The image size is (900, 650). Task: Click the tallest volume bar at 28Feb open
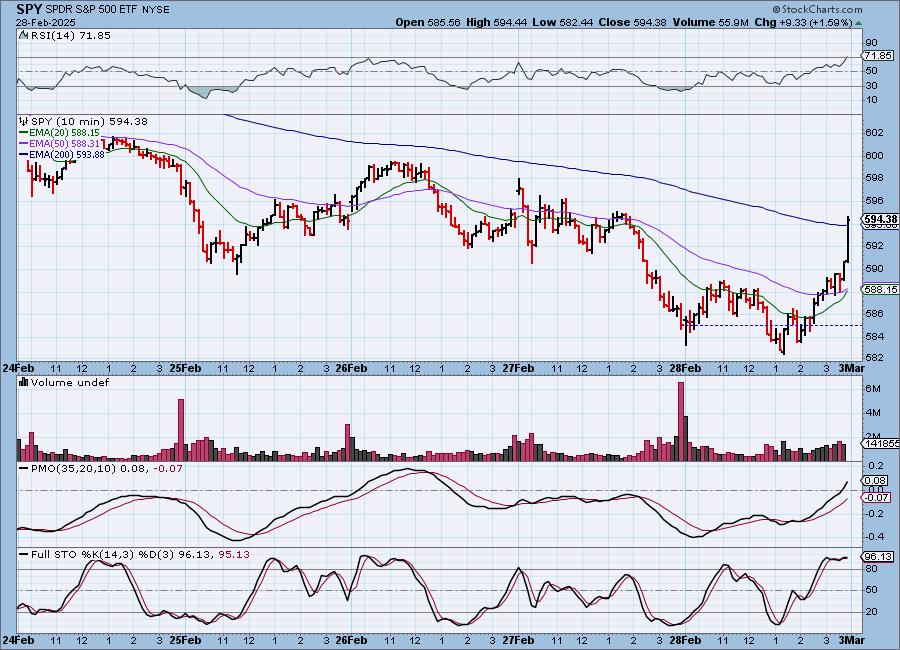681,421
